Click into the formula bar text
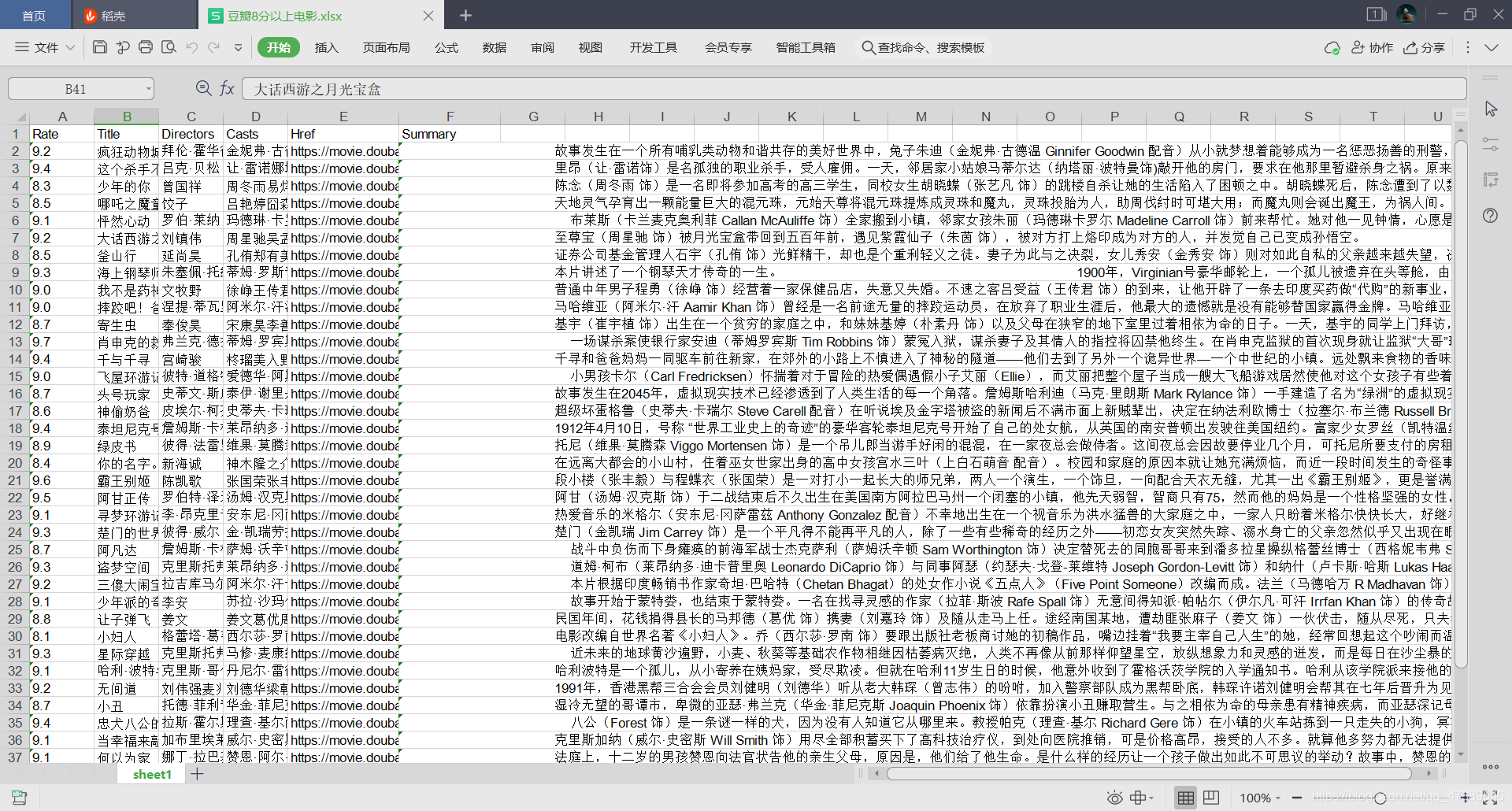 (x=854, y=89)
